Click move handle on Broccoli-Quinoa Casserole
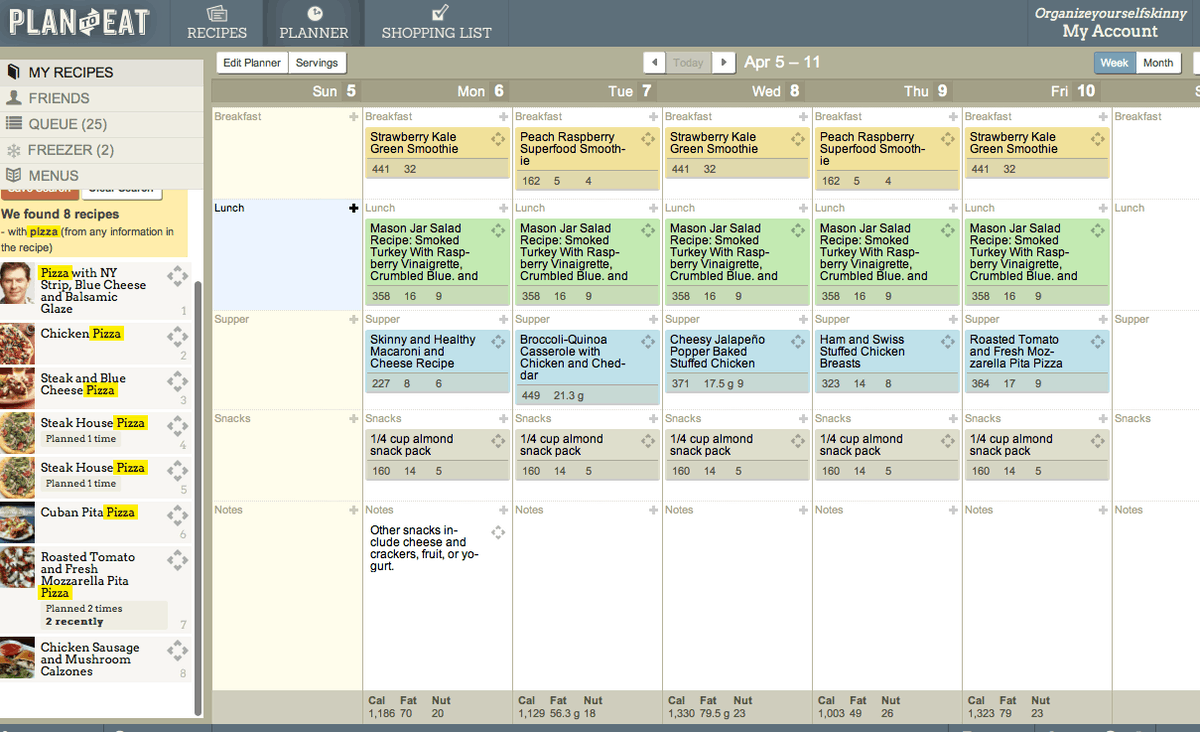Screen dimensions: 1200x732 [648, 341]
